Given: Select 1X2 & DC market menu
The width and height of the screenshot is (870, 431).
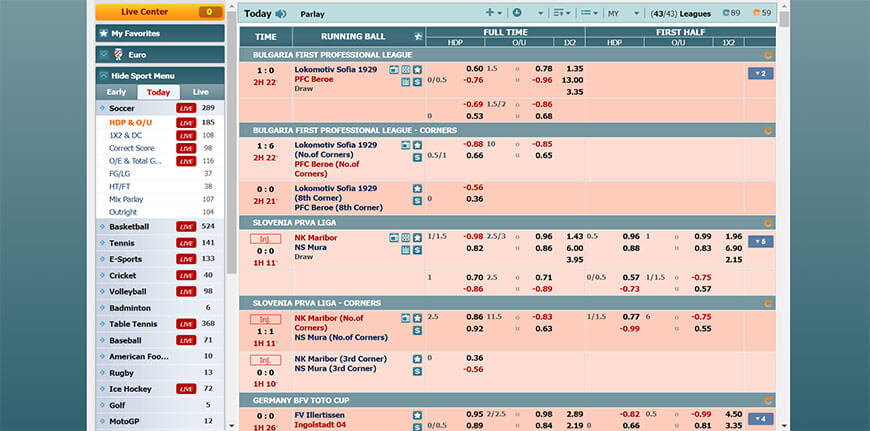Looking at the screenshot, I should coord(125,135).
